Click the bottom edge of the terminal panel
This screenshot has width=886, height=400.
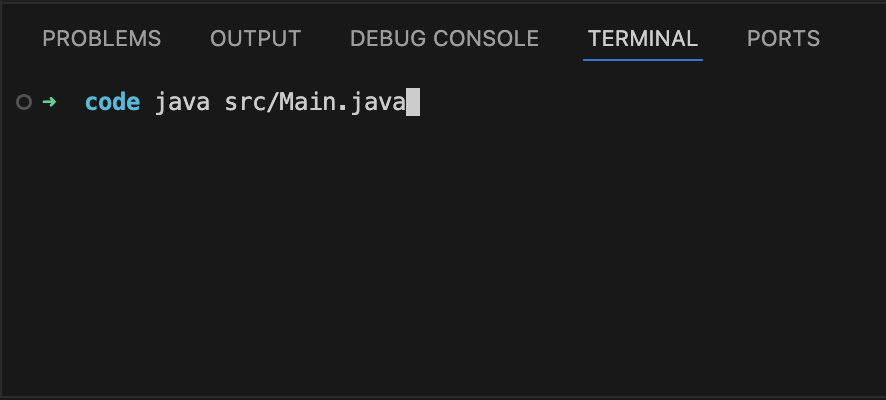coord(443,397)
